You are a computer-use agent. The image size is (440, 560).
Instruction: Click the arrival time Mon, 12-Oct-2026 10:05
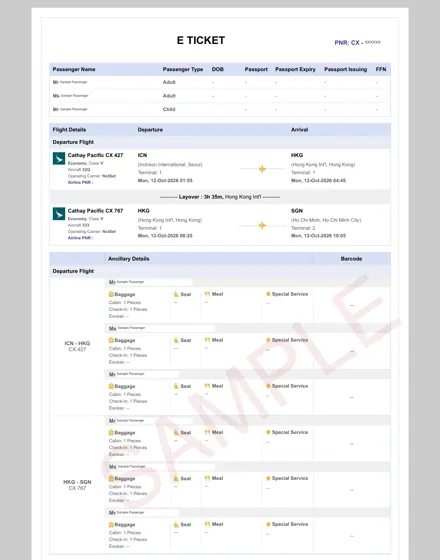318,236
